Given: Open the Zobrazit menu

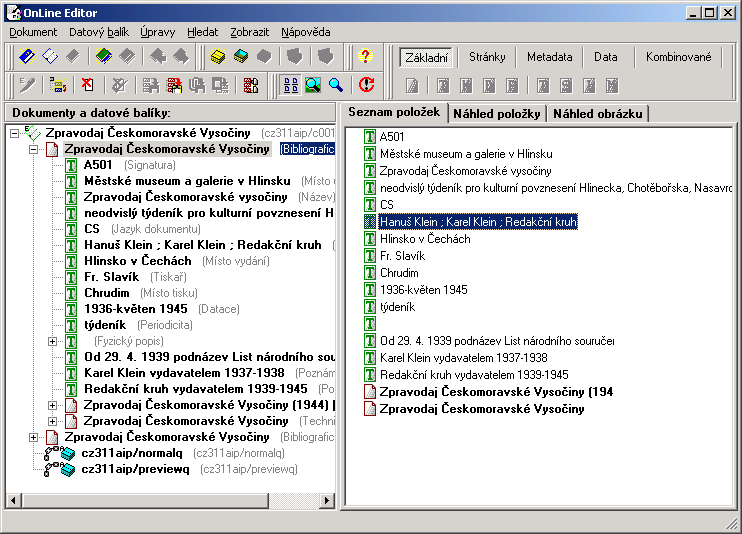Looking at the screenshot, I should (249, 32).
